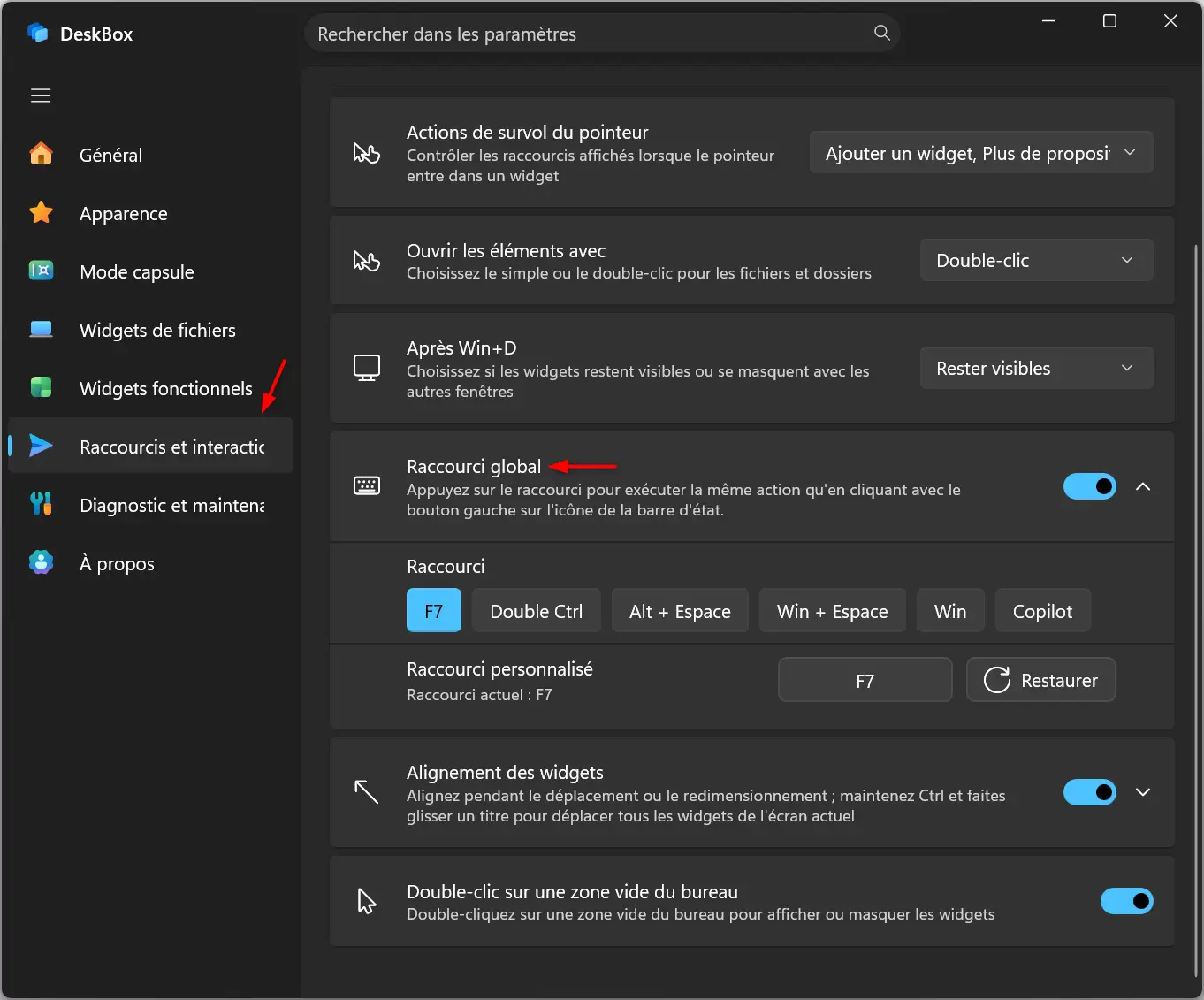Open the À propos page
The width and height of the screenshot is (1204, 1000).
click(150, 563)
